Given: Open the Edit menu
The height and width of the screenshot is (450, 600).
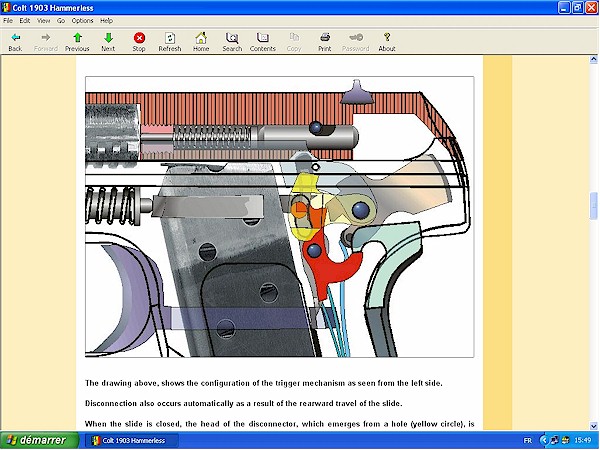Looking at the screenshot, I should point(25,21).
